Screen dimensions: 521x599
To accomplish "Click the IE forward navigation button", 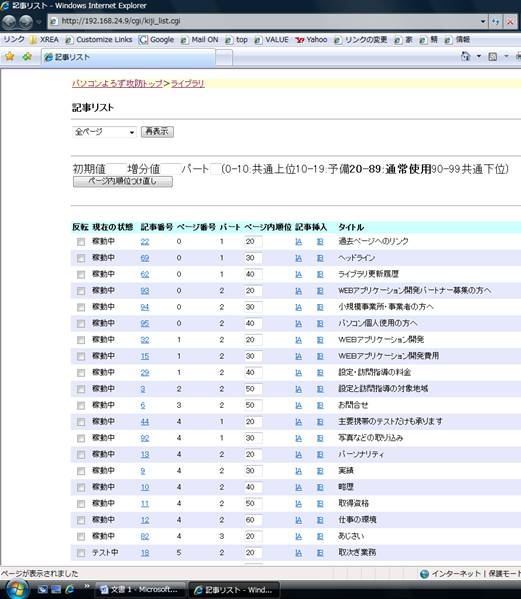I will 26,22.
